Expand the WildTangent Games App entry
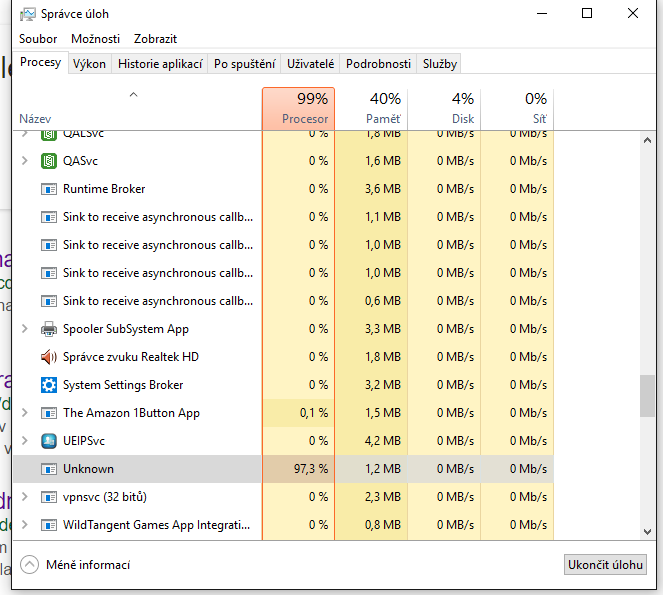 click(x=25, y=525)
